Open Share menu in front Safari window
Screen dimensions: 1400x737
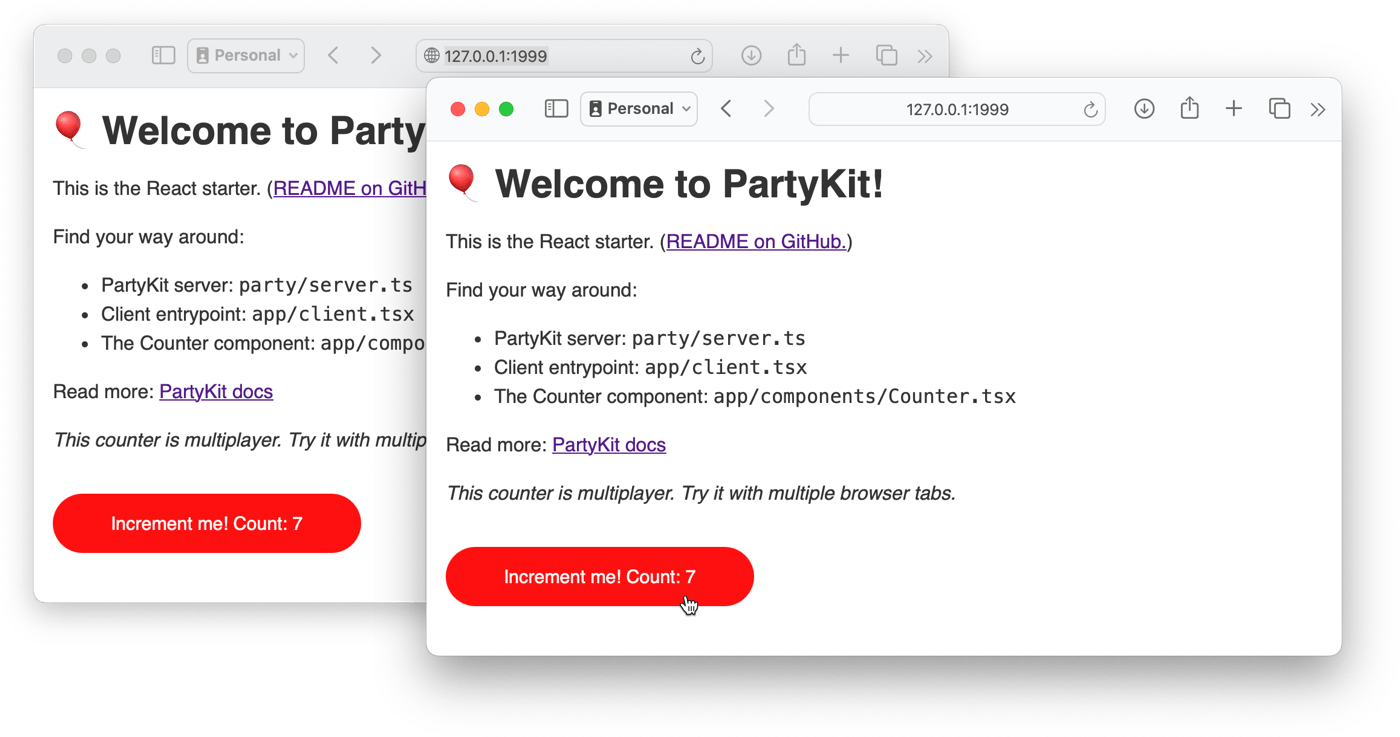pos(1189,108)
